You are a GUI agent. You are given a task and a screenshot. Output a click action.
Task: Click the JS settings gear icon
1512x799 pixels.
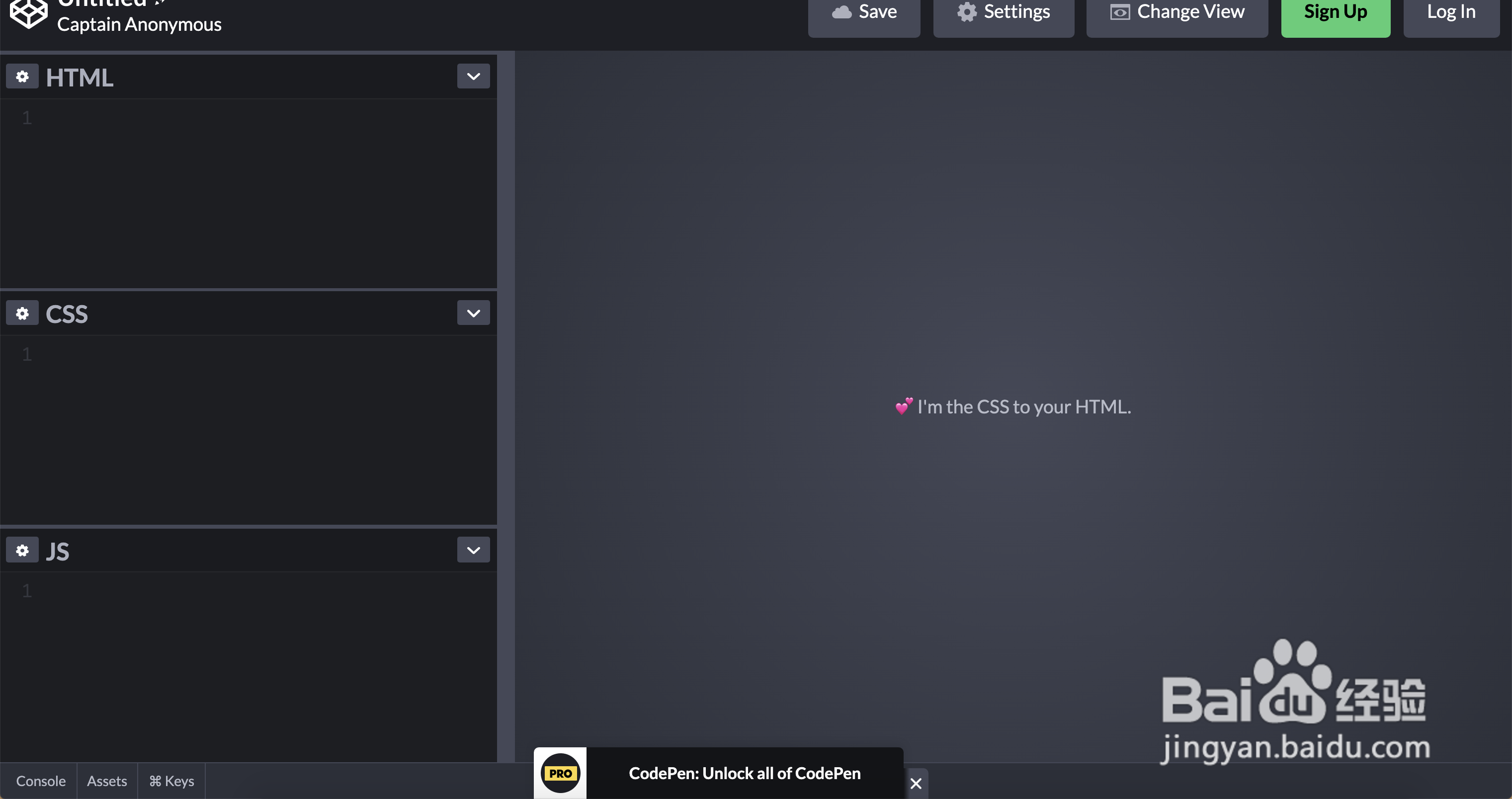click(21, 550)
